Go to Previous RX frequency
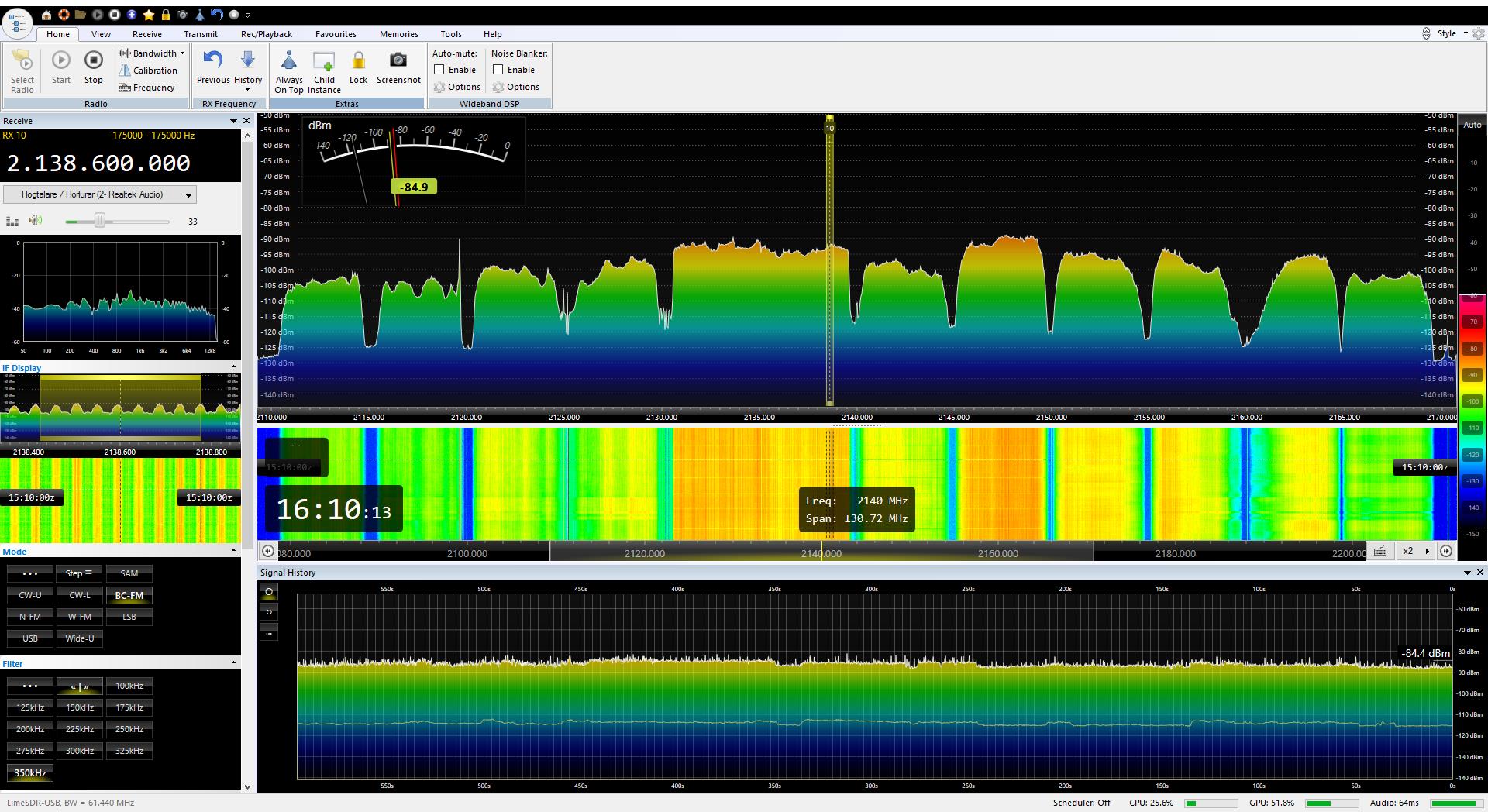 pos(213,61)
